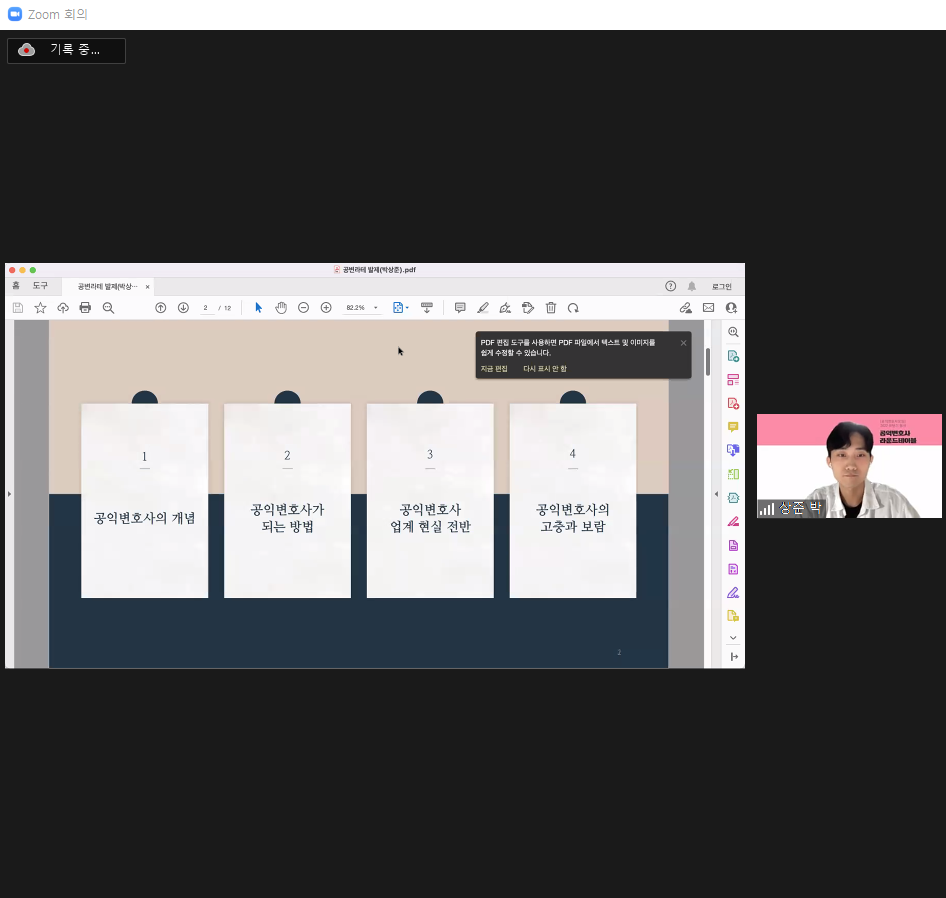
Task: Go to next page with down arrow
Action: (183, 308)
